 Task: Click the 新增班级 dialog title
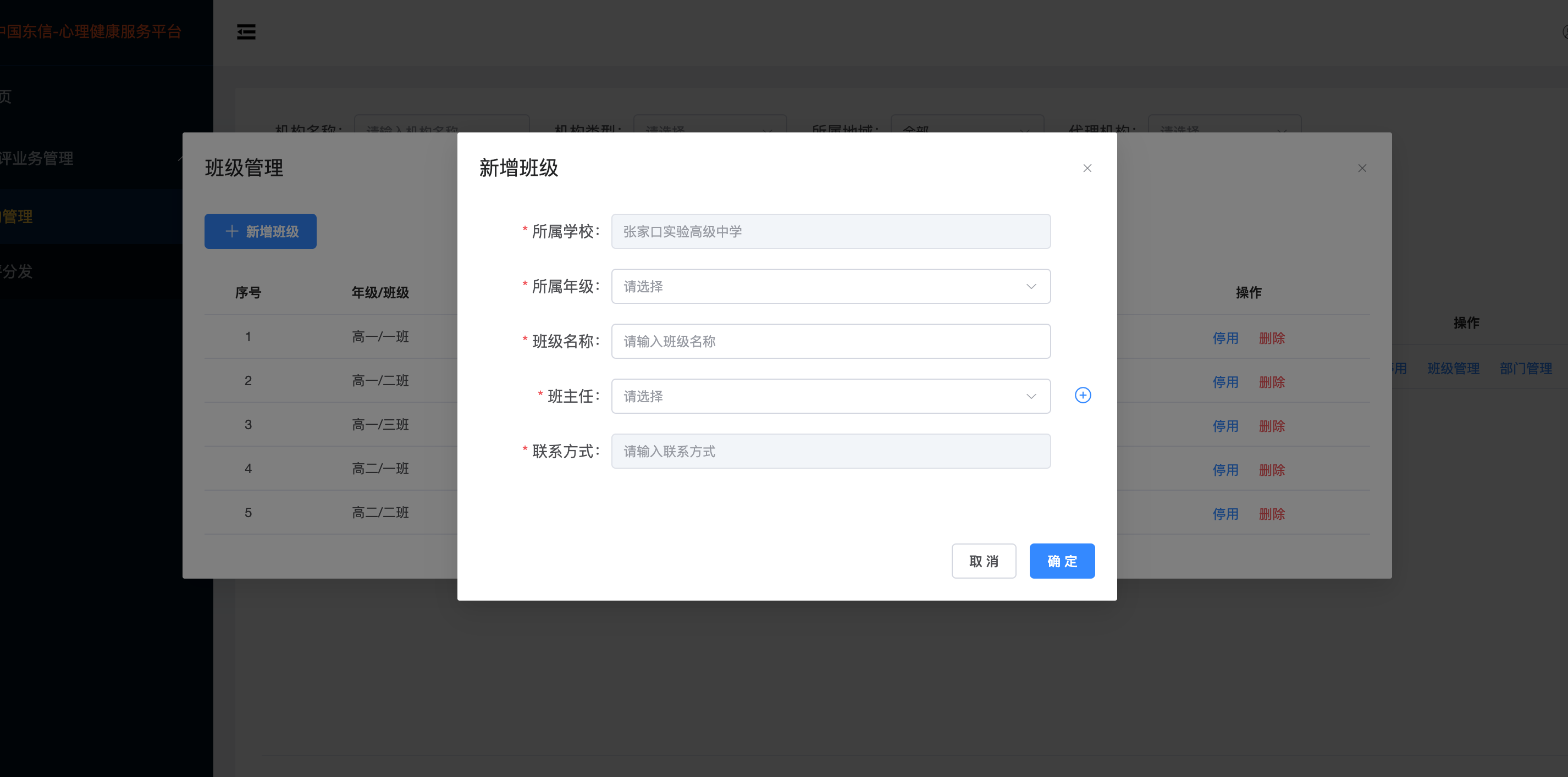(518, 168)
